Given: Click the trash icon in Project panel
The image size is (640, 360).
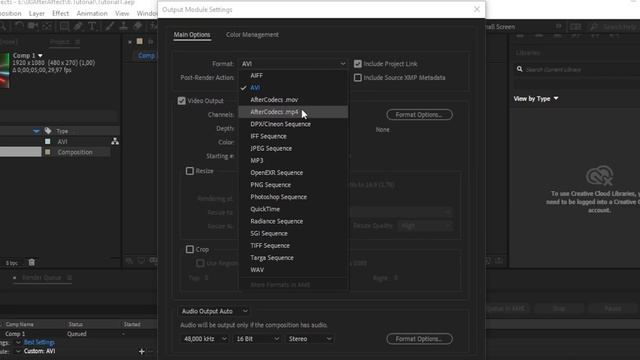Looking at the screenshot, I should (x=31, y=262).
